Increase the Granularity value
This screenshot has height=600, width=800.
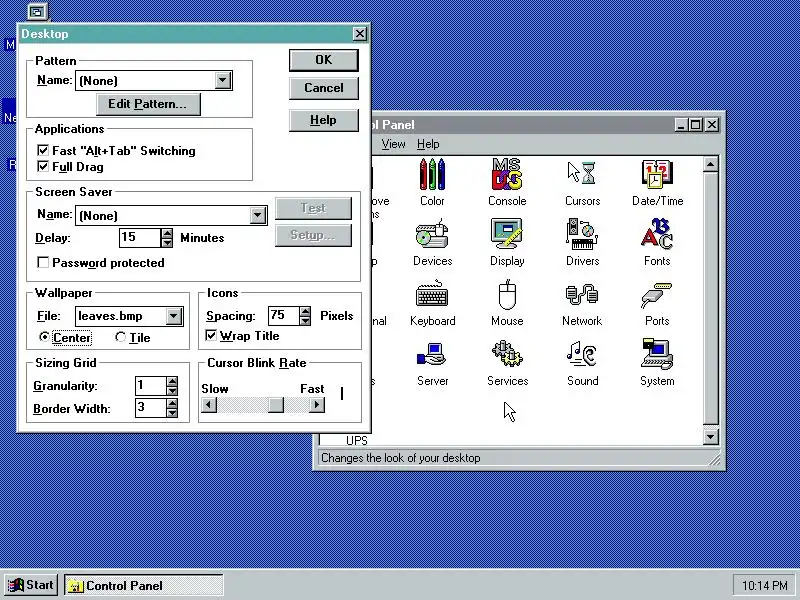(x=172, y=381)
